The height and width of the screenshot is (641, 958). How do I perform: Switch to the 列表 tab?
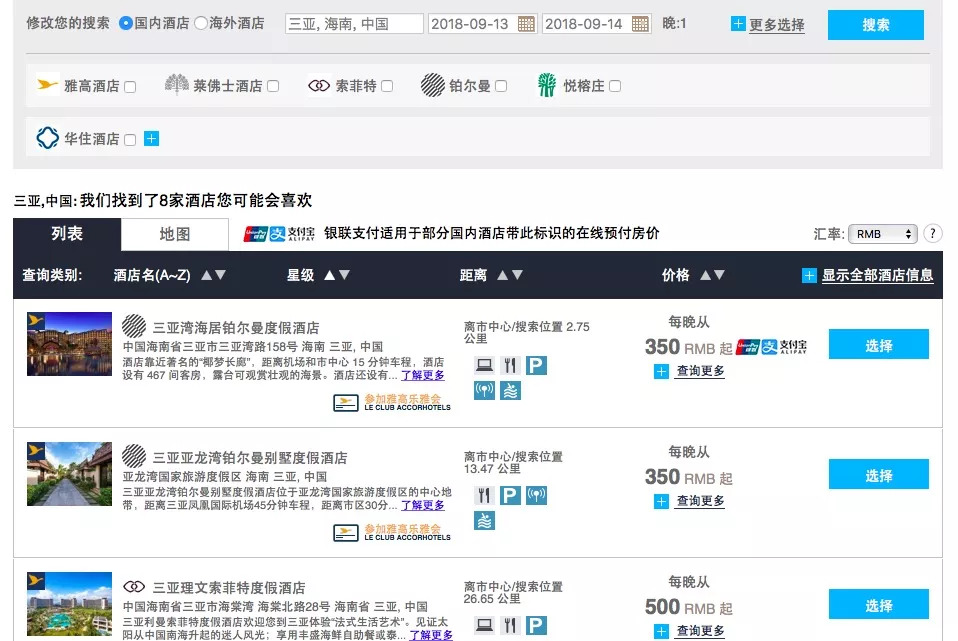pyautogui.click(x=67, y=234)
